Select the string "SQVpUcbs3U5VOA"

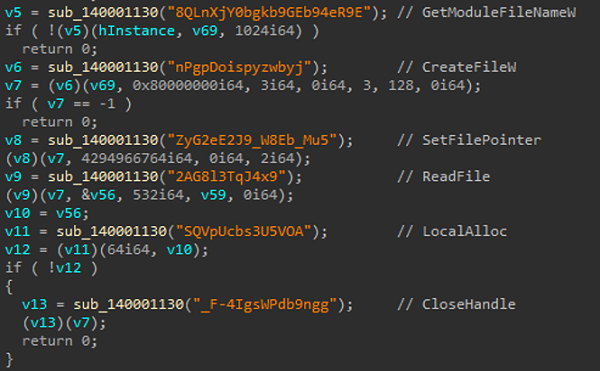[244, 231]
